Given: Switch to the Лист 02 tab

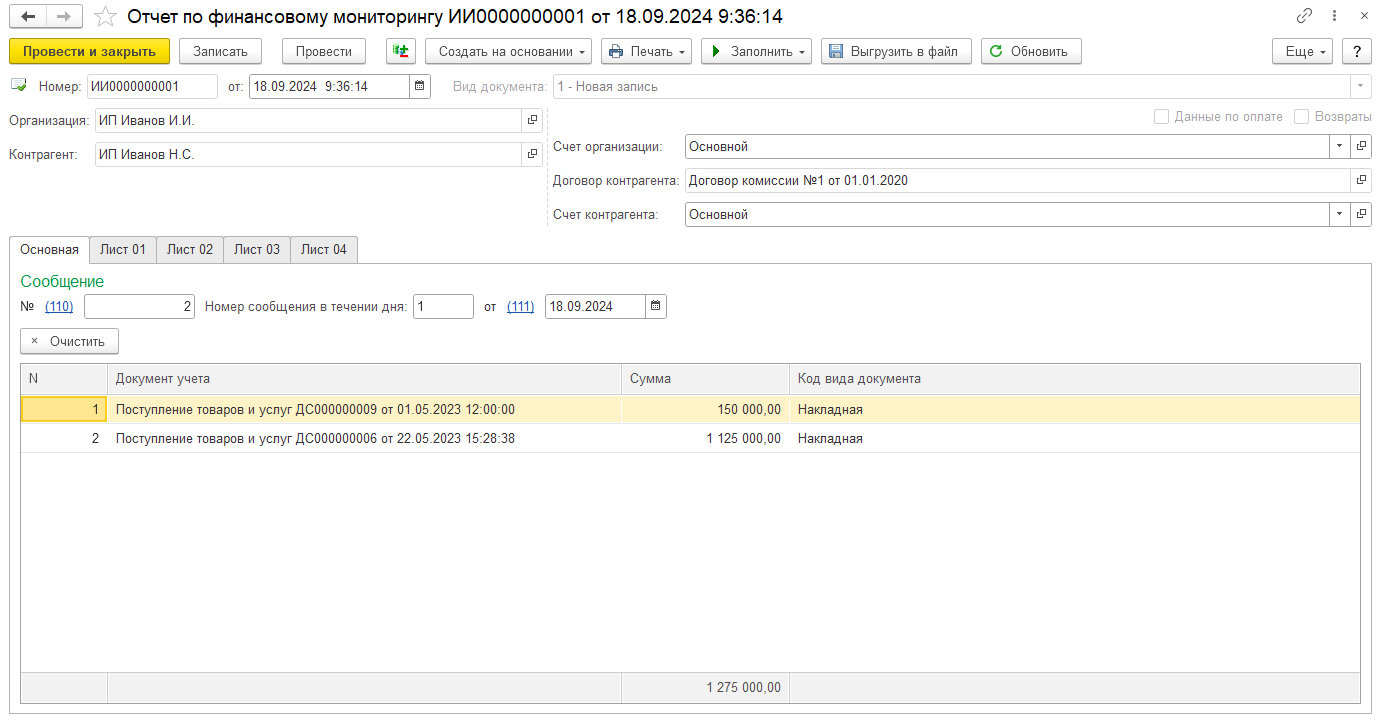Looking at the screenshot, I should 190,250.
